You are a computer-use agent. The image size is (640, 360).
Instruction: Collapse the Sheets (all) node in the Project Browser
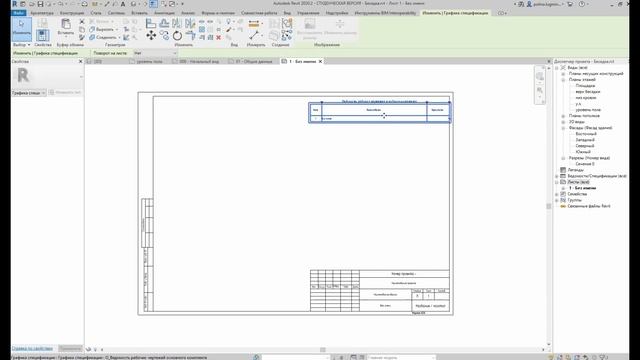[557, 182]
